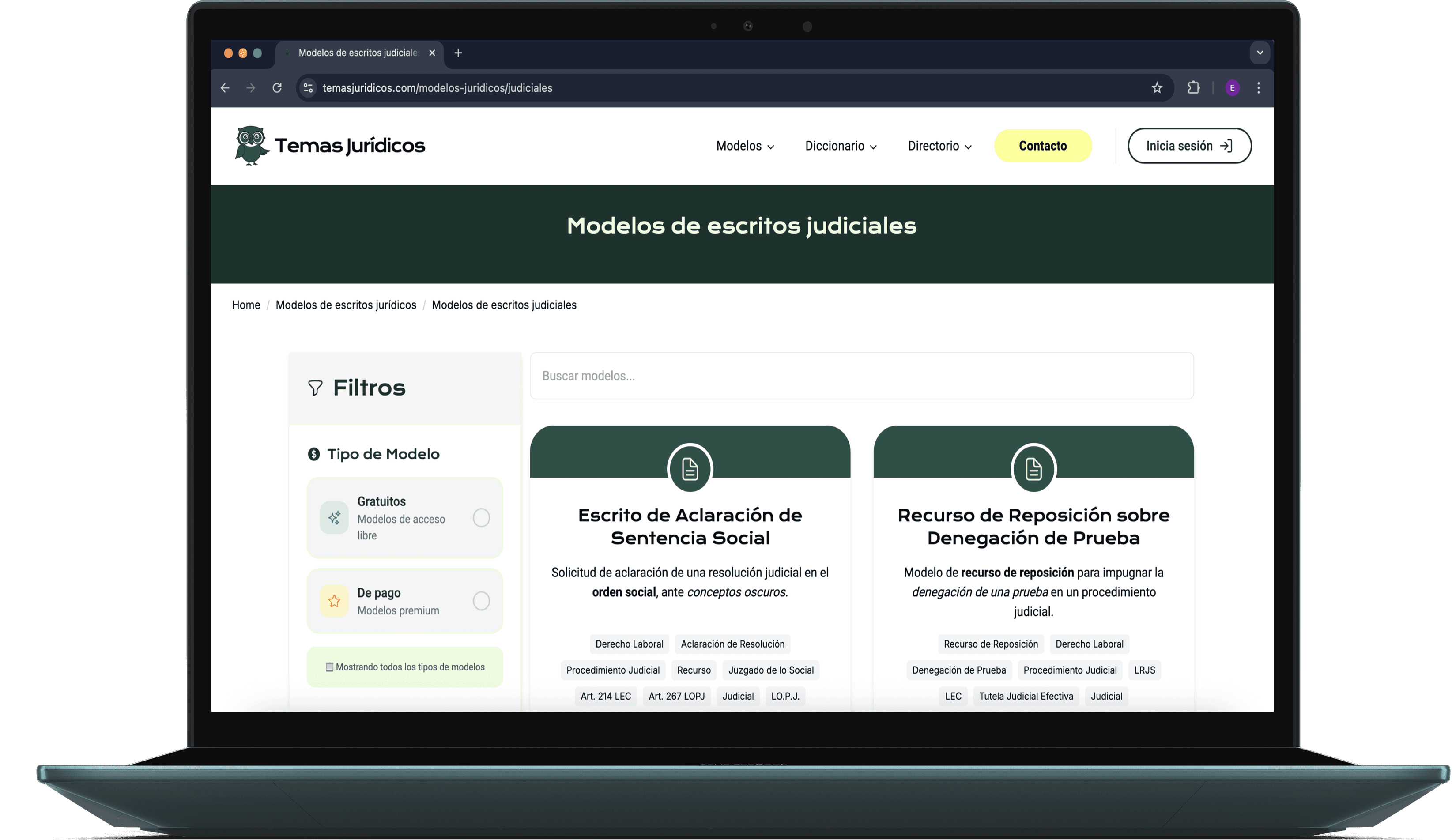Image resolution: width=1452 pixels, height=840 pixels.
Task: Expand the Diccionario dropdown menu
Action: click(841, 147)
